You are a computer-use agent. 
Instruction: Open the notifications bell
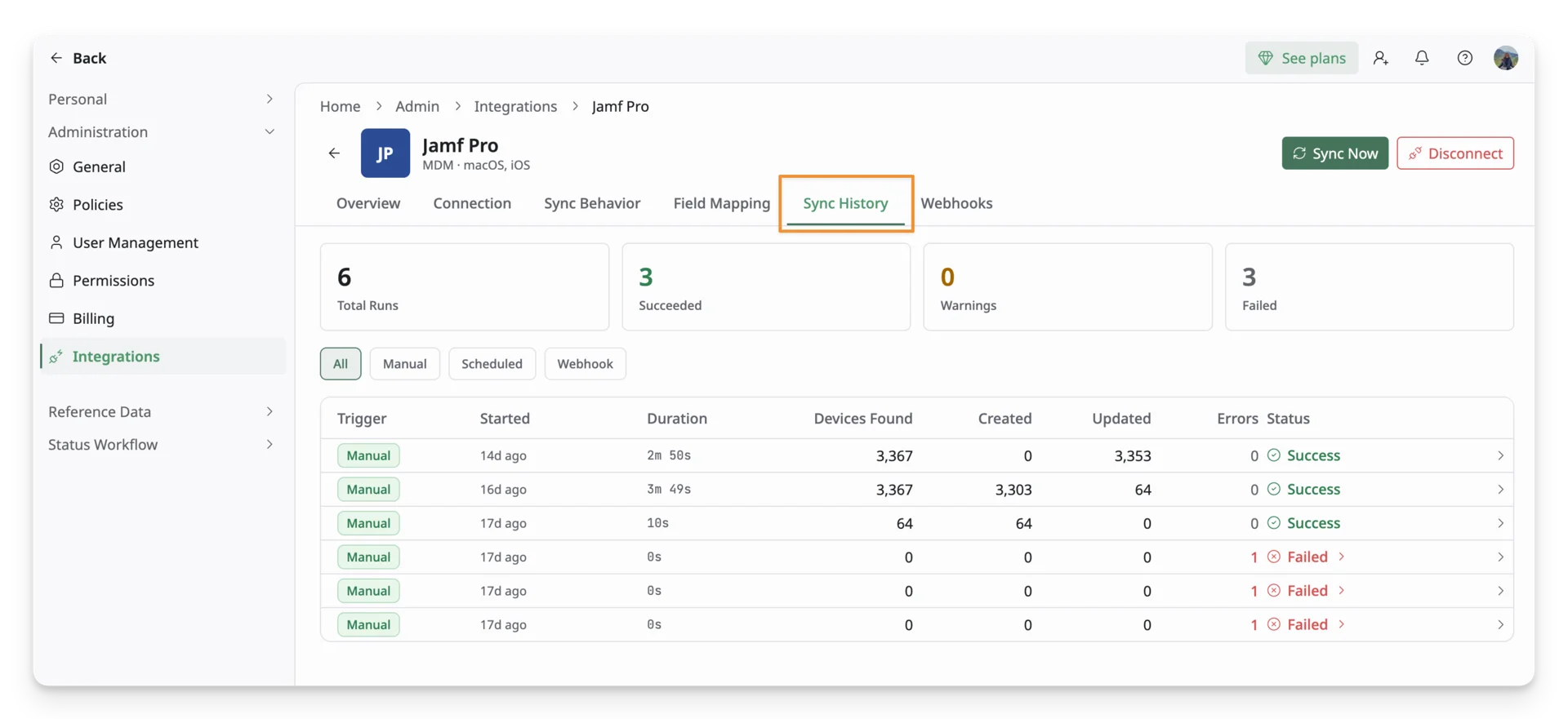(x=1422, y=58)
